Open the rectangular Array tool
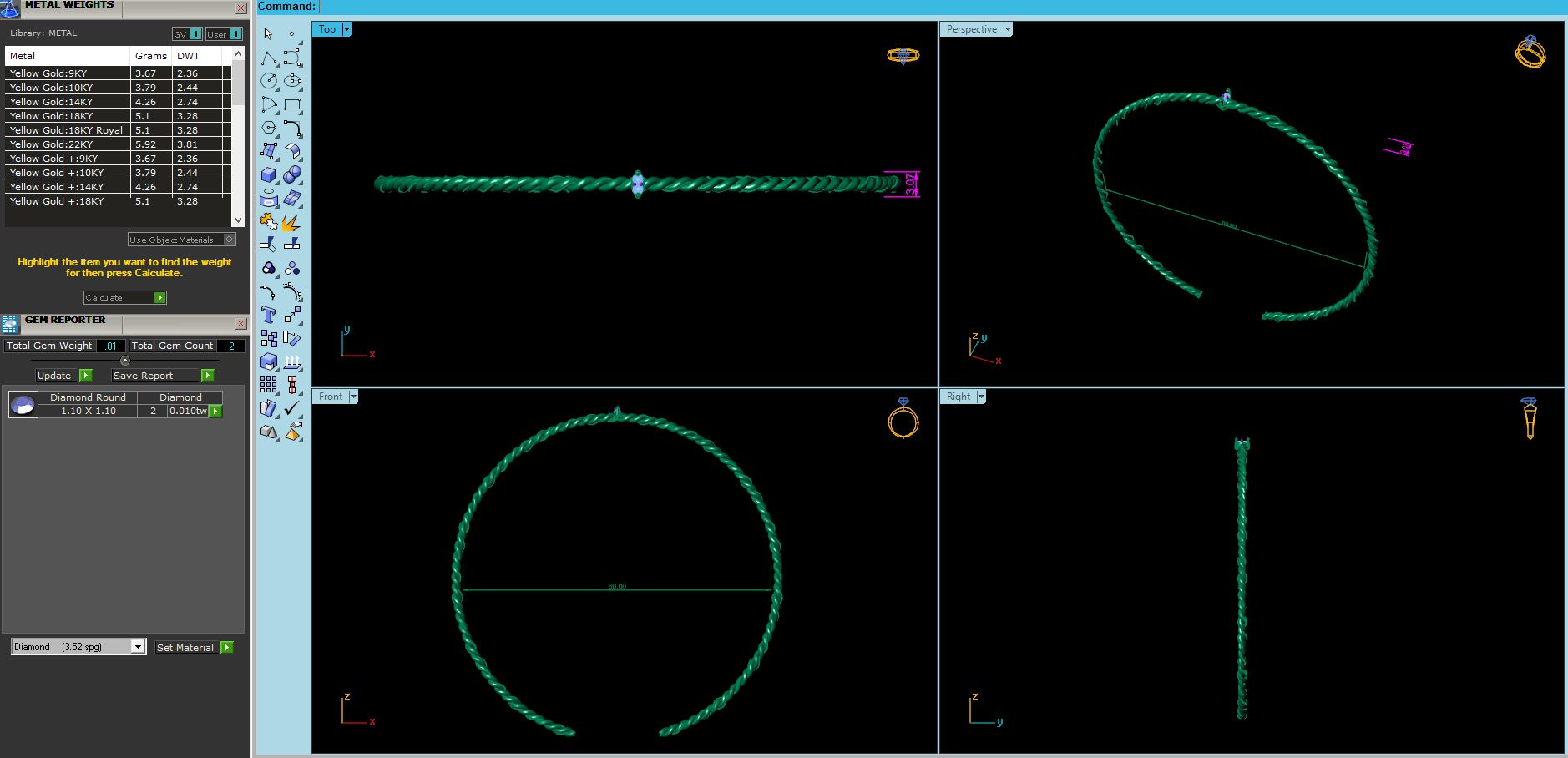This screenshot has width=1568, height=758. pos(269,385)
